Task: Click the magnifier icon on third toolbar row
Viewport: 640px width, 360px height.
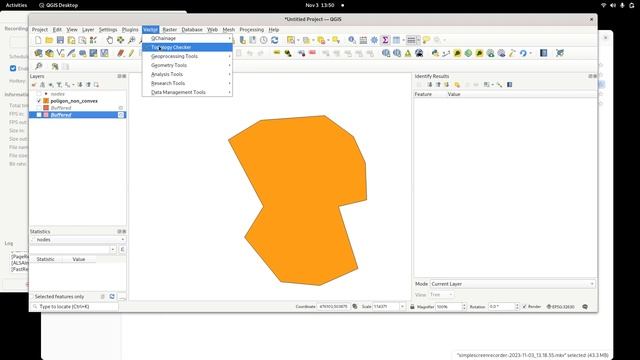Action: point(38,66)
